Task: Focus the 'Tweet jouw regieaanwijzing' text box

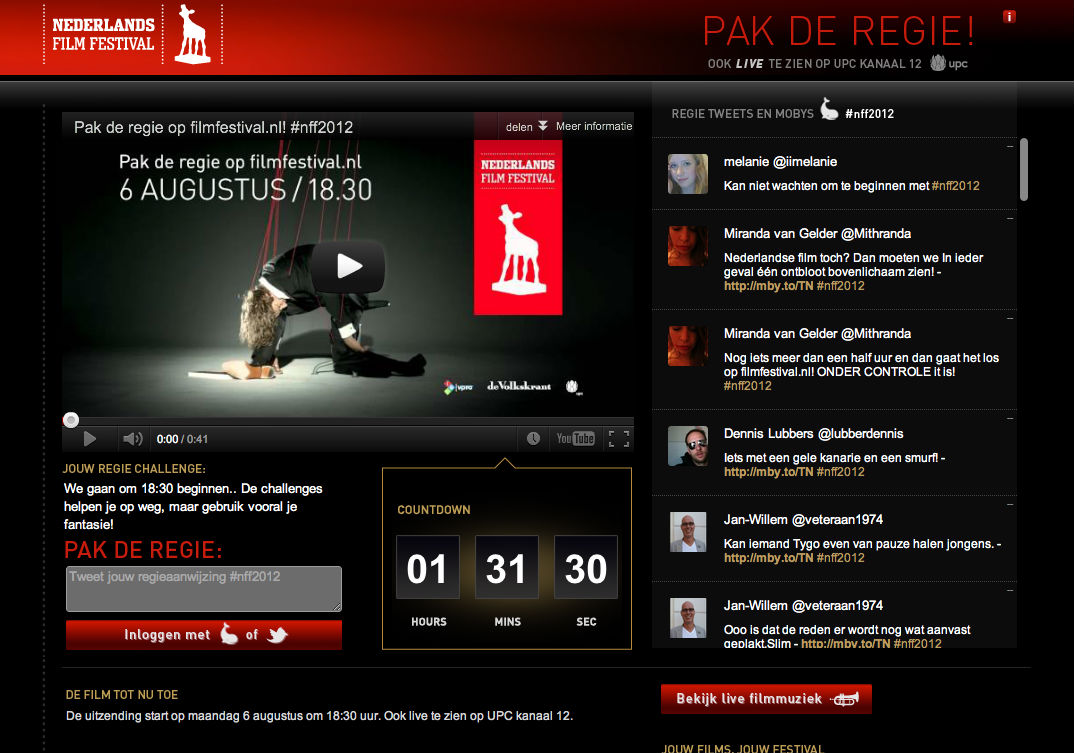Action: point(204,589)
